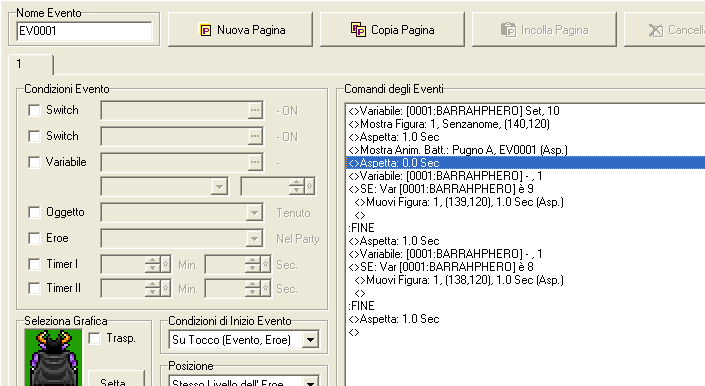Screen dimensions: 705x386
Task: Click the Setta graphic button
Action: (116, 378)
